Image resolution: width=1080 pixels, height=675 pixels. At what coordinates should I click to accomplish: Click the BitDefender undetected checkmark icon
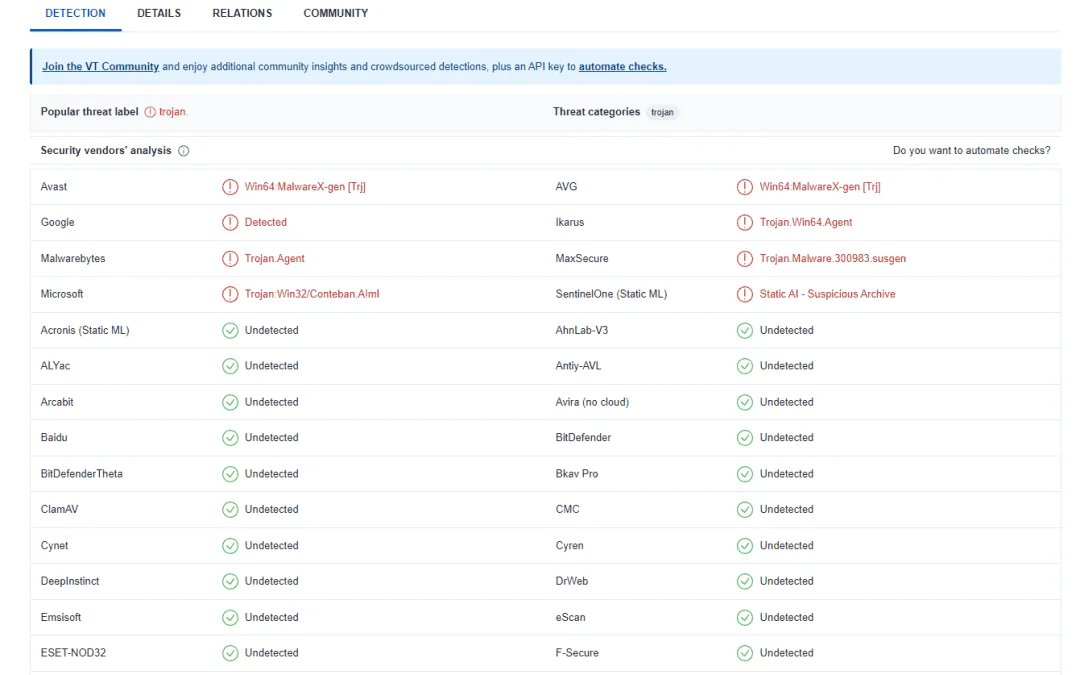745,437
